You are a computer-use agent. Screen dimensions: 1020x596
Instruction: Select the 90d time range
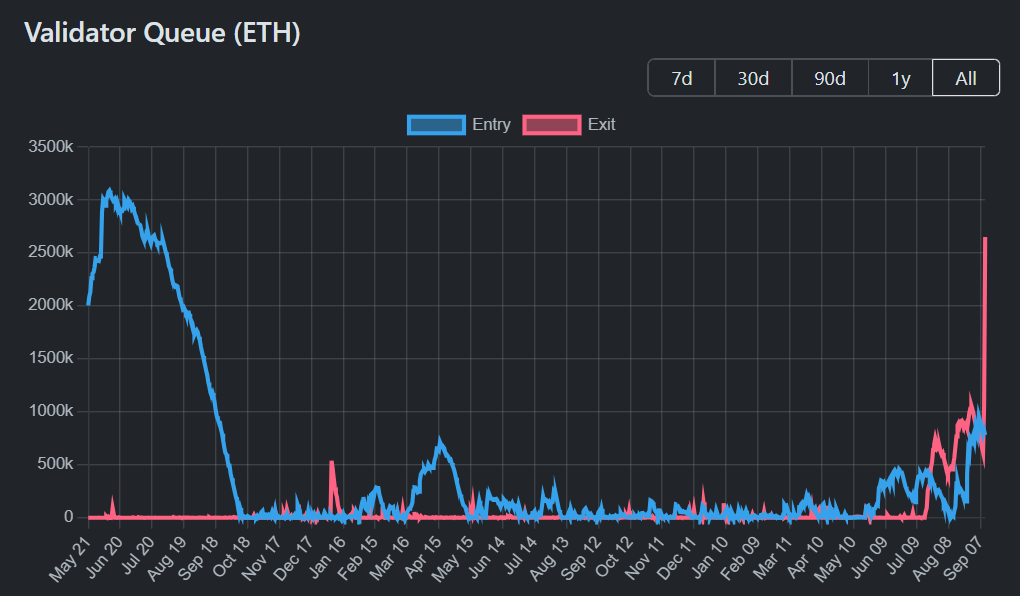tap(830, 77)
